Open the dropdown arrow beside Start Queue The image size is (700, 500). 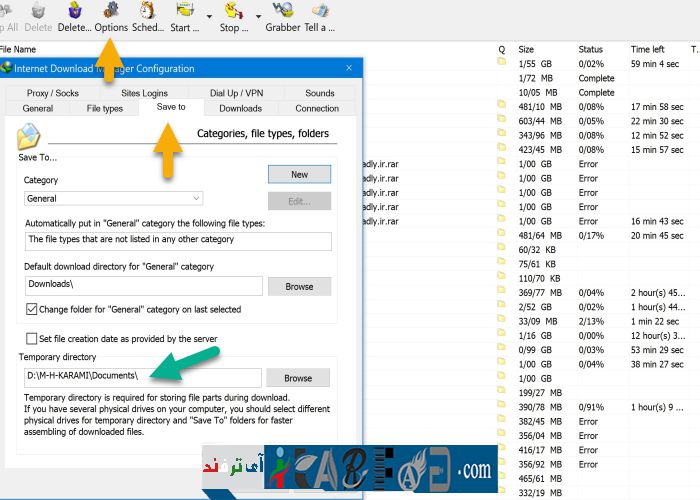tap(209, 17)
